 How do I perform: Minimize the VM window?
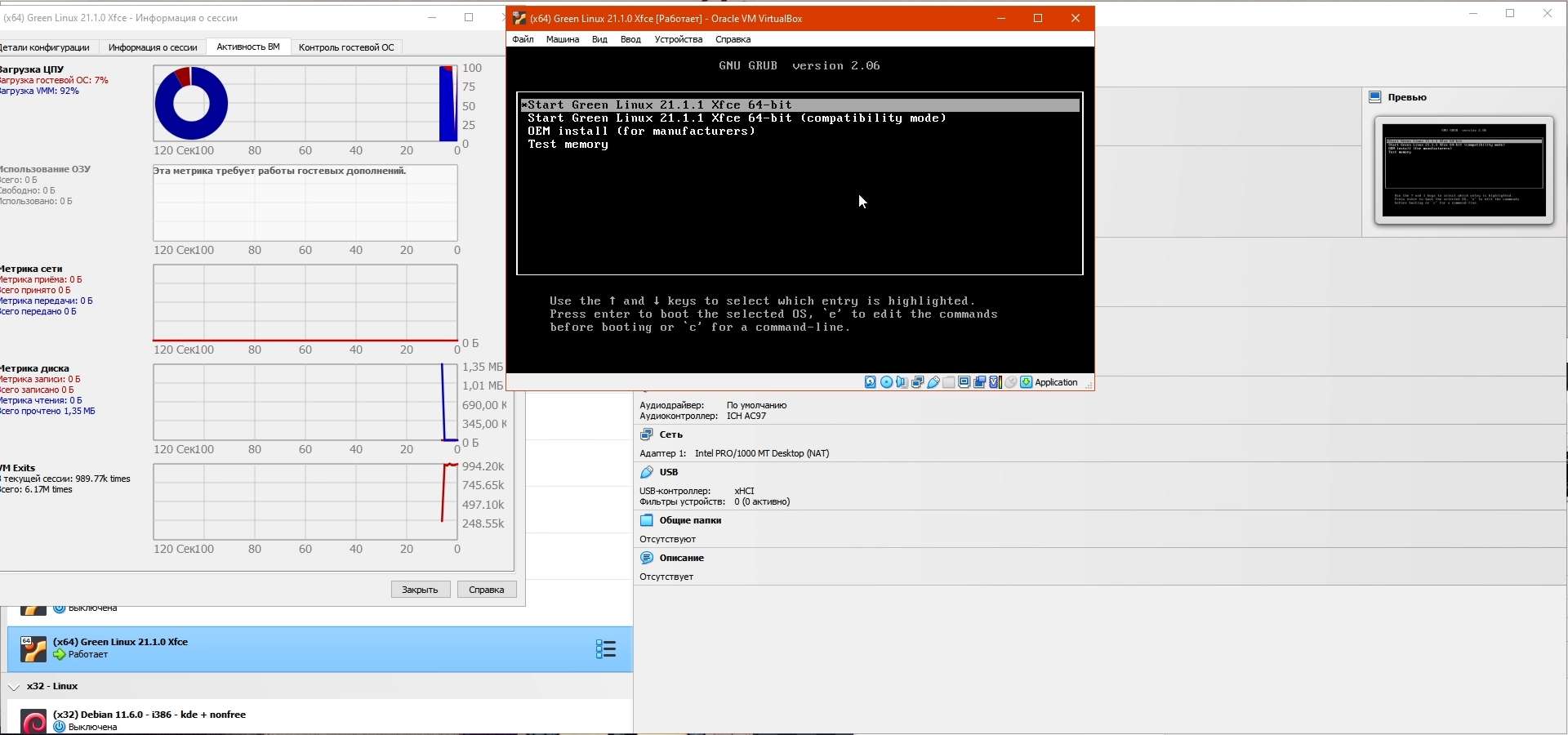(x=1001, y=18)
